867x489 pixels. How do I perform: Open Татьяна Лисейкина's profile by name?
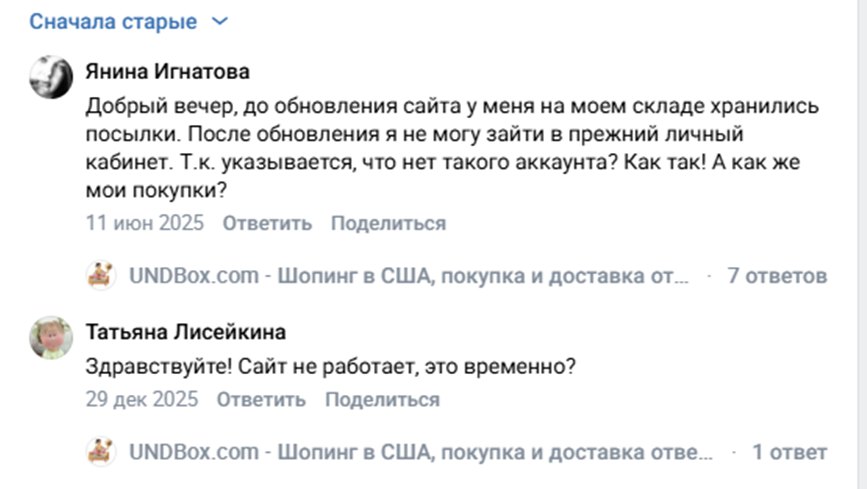click(x=186, y=332)
